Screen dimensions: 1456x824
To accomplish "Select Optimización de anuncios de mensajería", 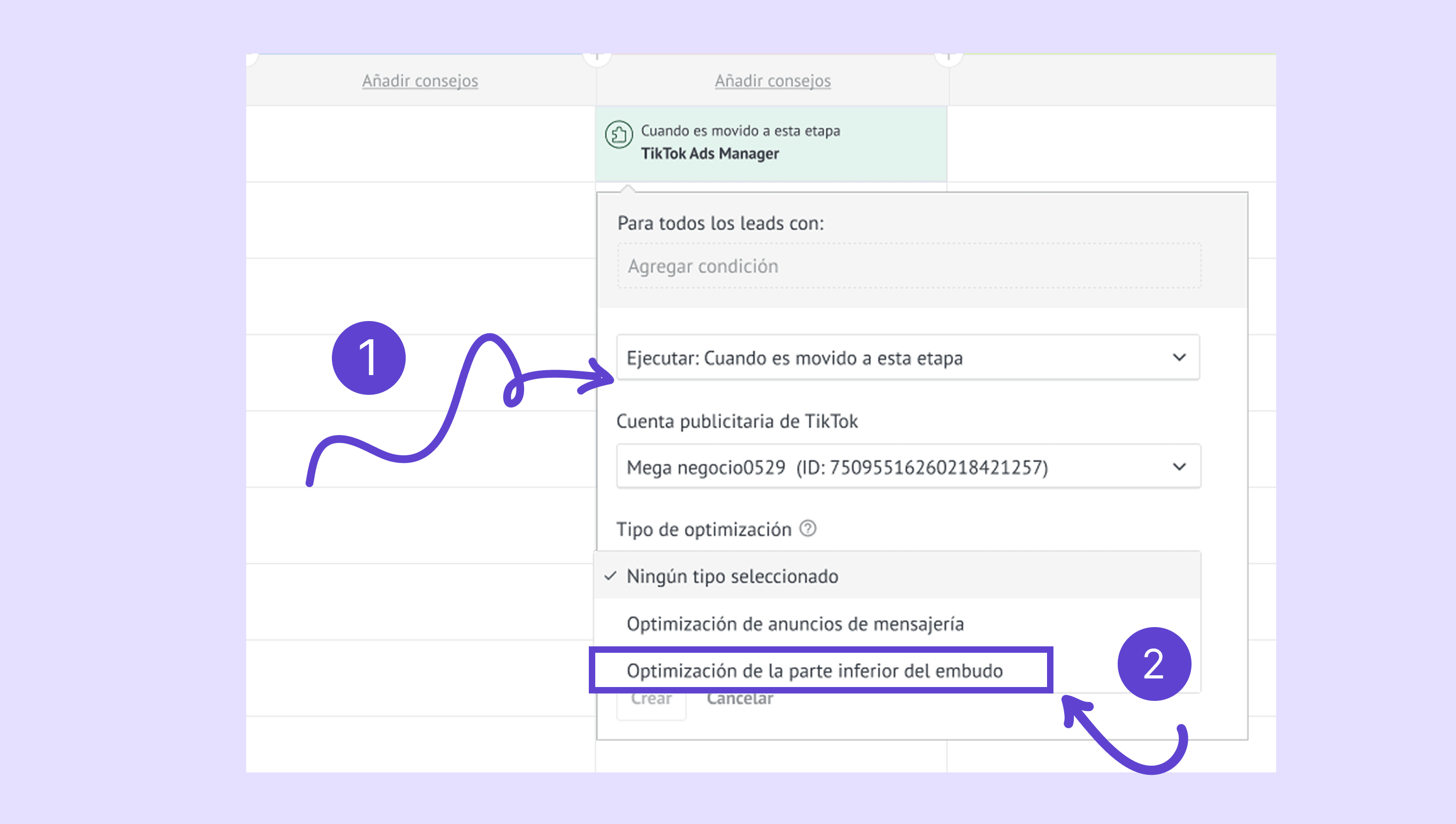I will [795, 624].
